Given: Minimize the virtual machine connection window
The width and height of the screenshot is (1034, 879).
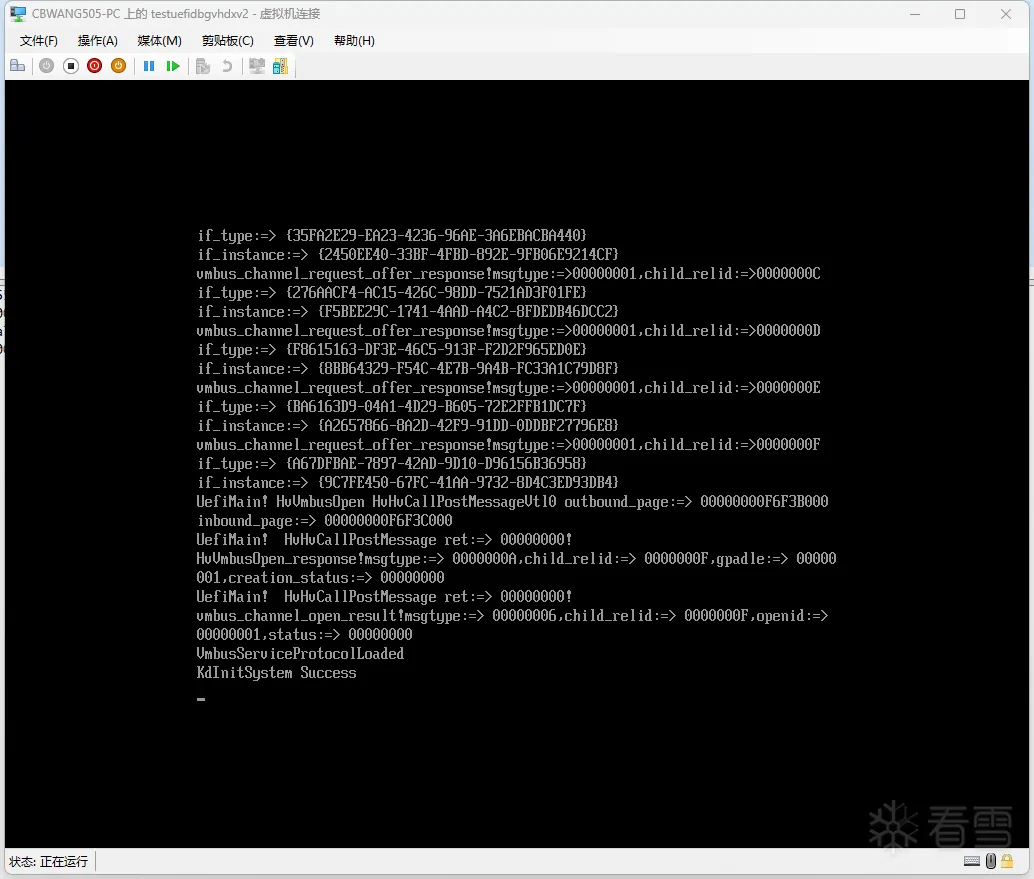Looking at the screenshot, I should [x=915, y=14].
